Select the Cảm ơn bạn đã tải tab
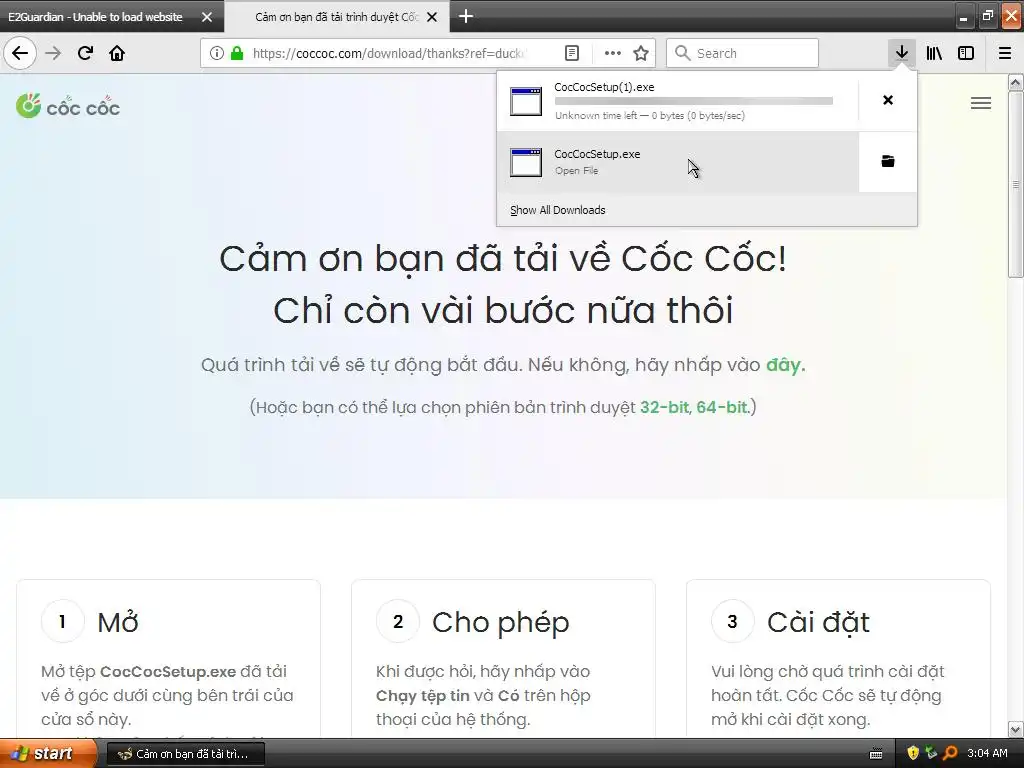 pos(336,17)
